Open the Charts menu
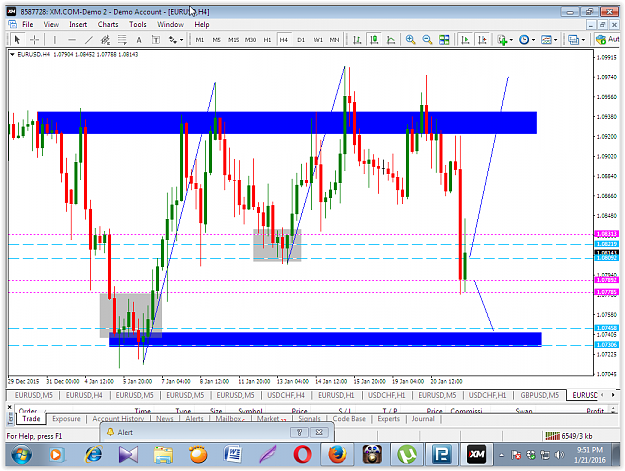625x471 pixels. pos(108,24)
